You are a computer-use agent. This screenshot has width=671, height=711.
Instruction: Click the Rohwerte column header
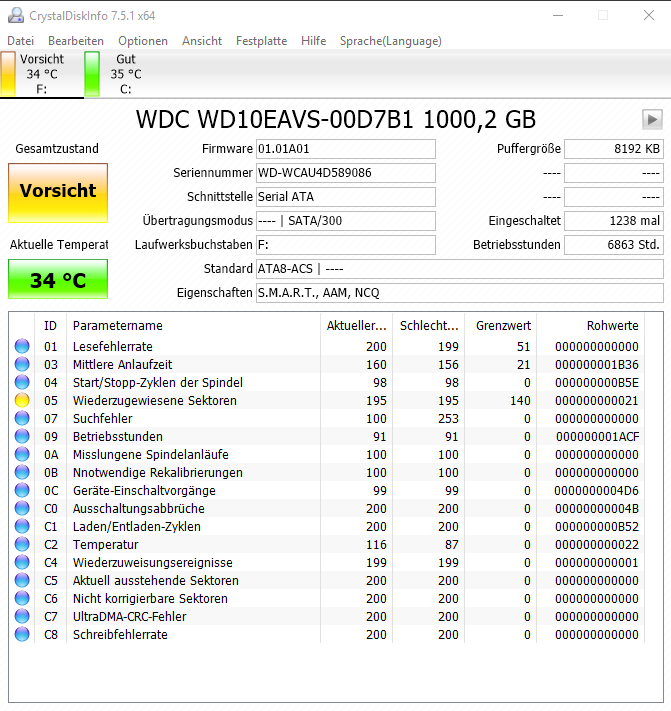(590, 326)
